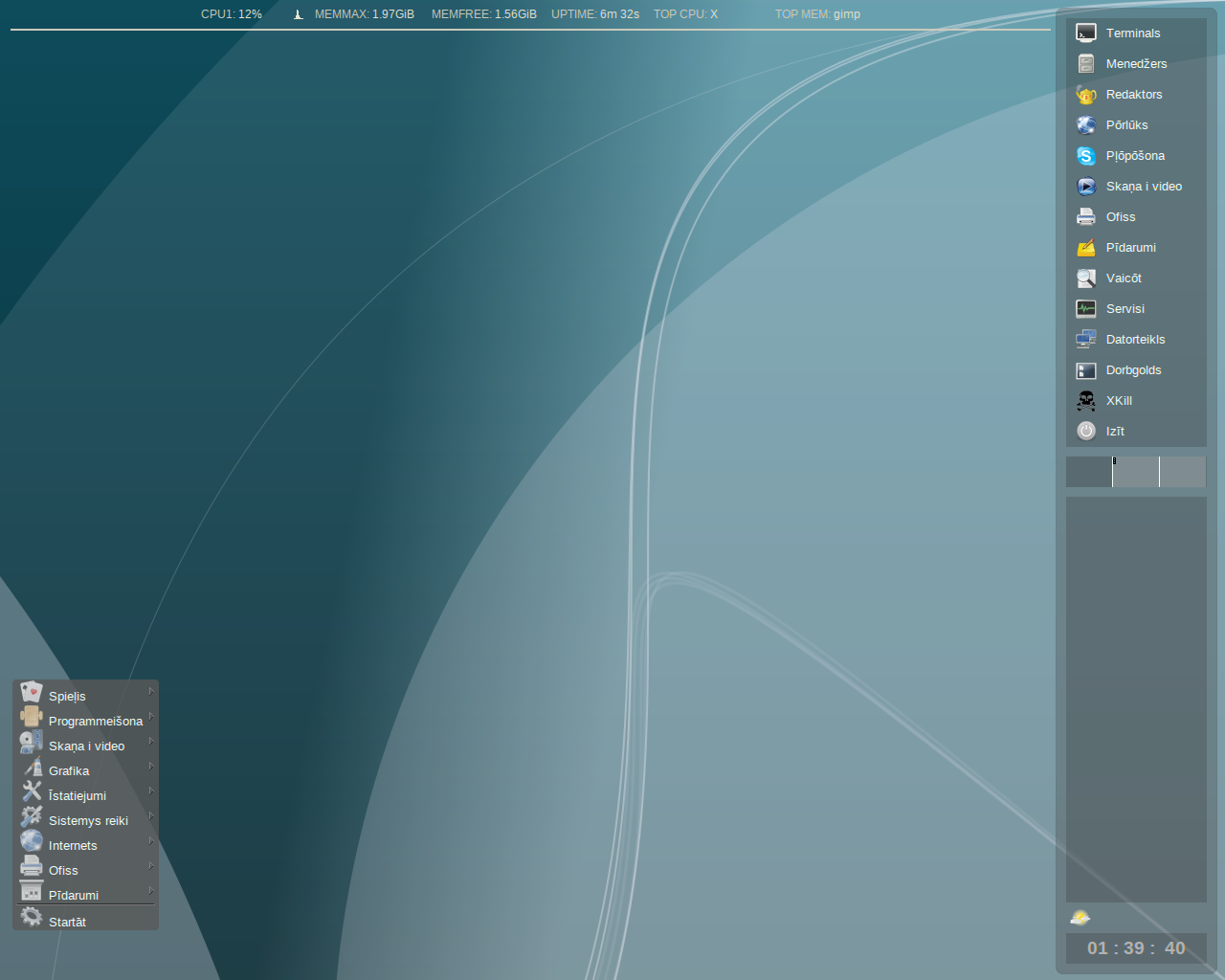Screen dimensions: 1225x980
Task: Click the Startāt gear icon
Action: [x=32, y=917]
